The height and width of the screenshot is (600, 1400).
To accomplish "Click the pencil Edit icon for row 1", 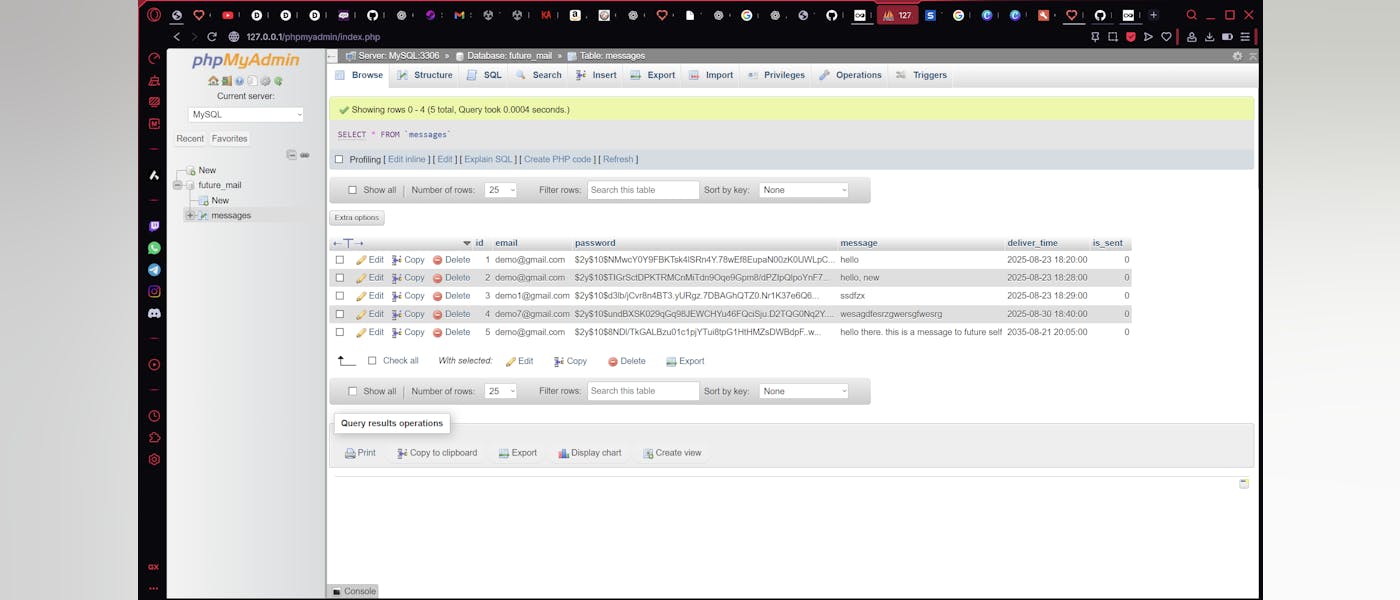I will (x=362, y=260).
